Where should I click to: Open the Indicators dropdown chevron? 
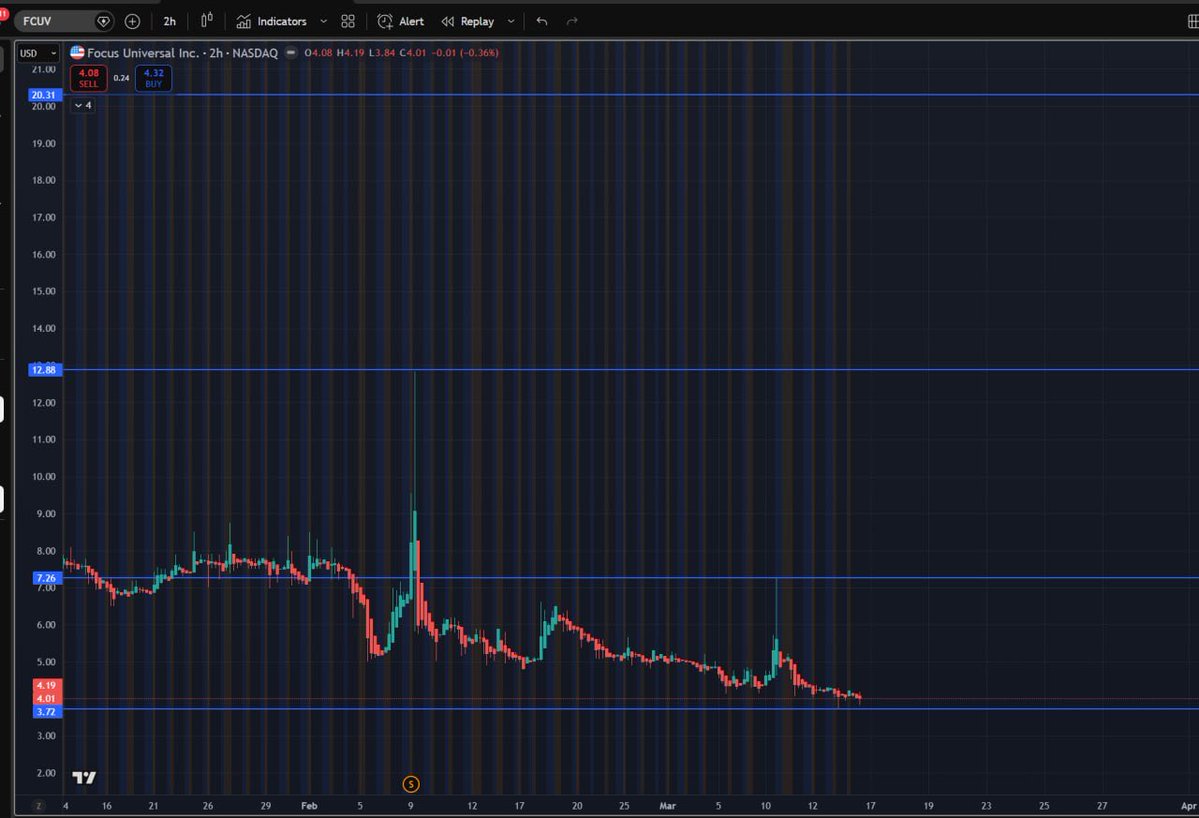click(x=322, y=21)
